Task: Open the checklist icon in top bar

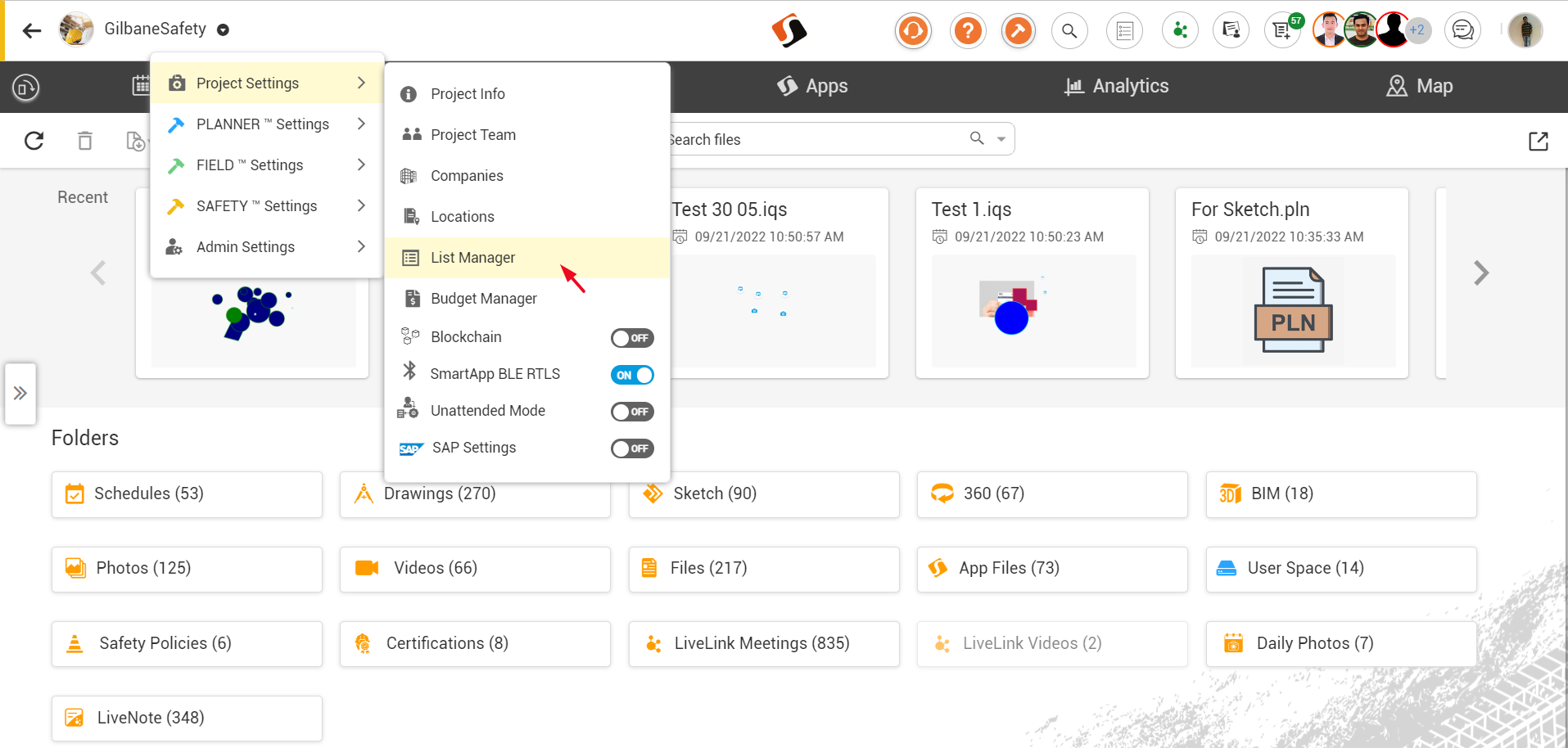Action: click(x=1124, y=31)
